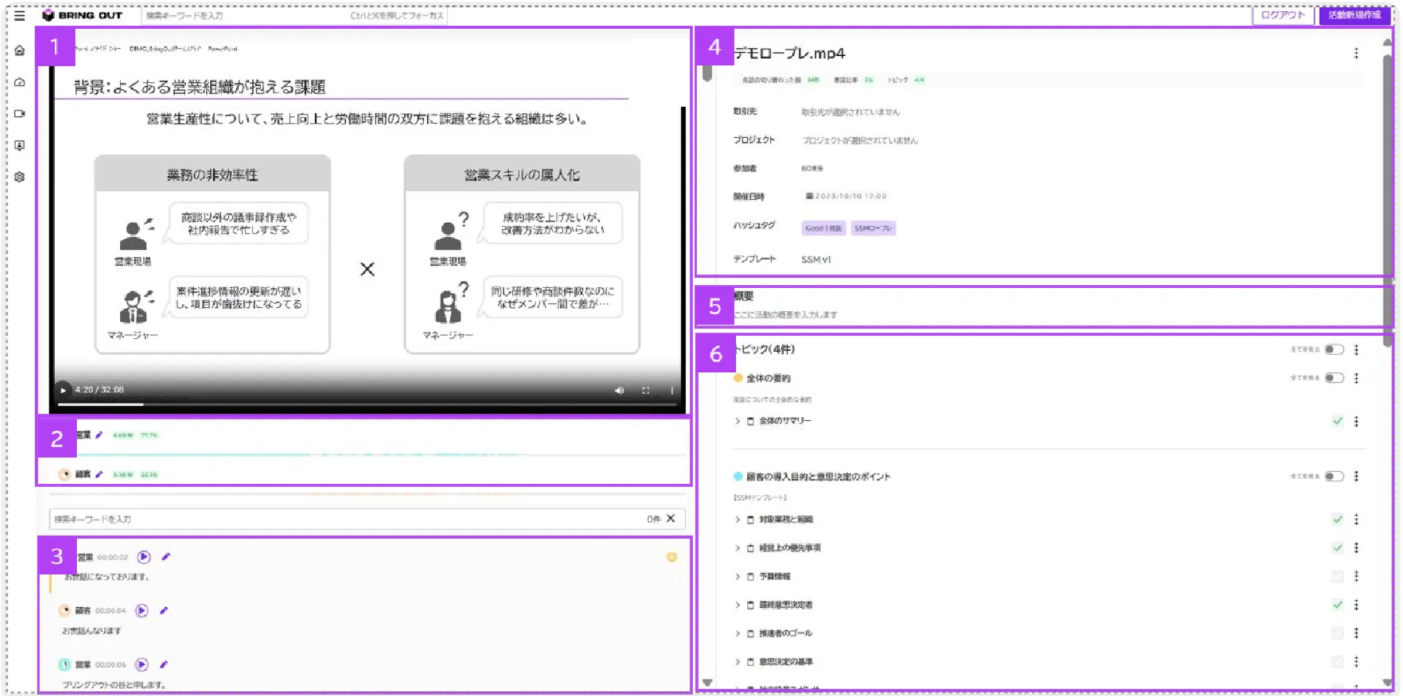This screenshot has height=696, width=1403.
Task: Click the SSM v1 template value
Action: pyautogui.click(x=816, y=259)
